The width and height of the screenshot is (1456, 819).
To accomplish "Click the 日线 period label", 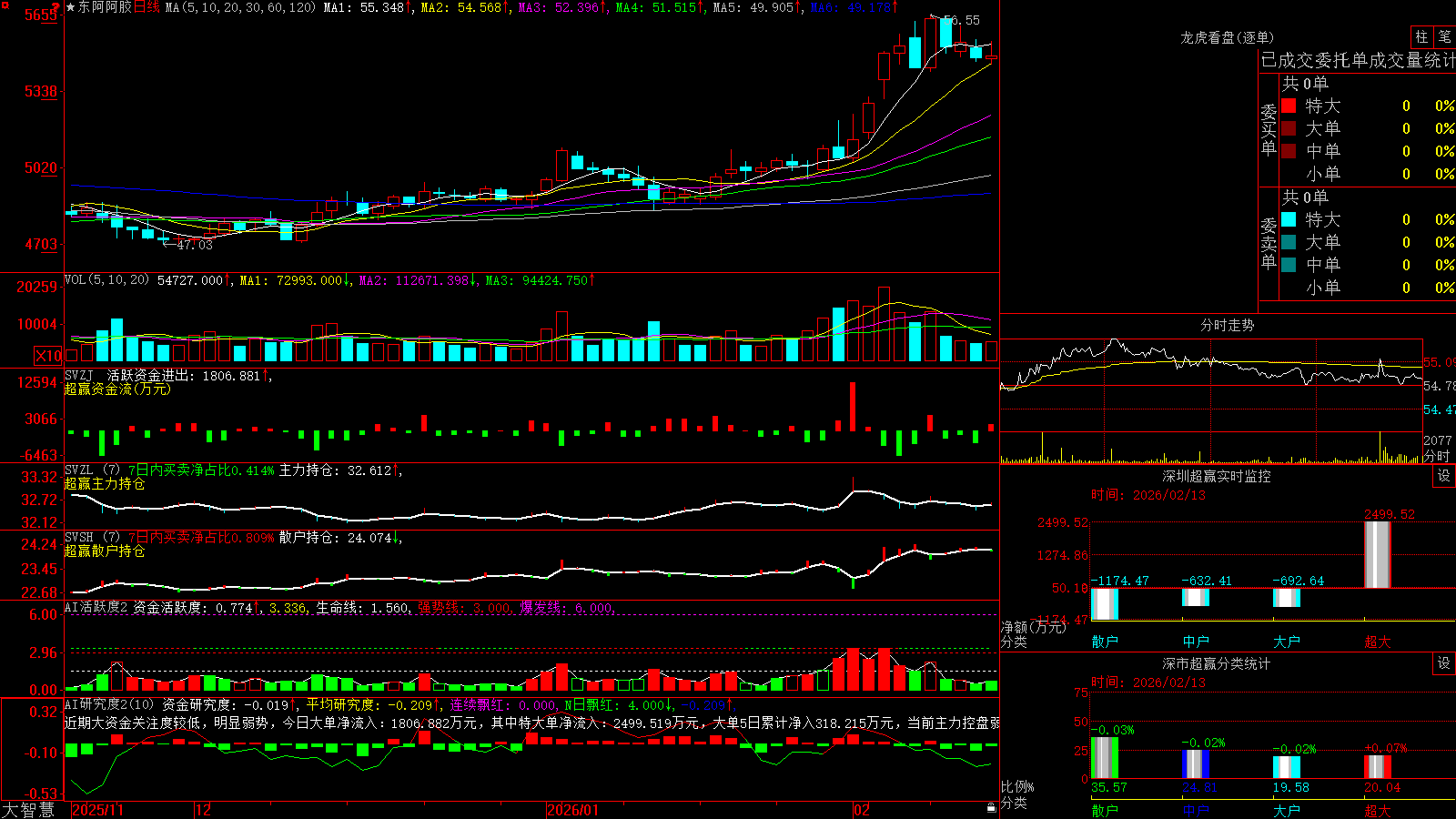I will (147, 7).
